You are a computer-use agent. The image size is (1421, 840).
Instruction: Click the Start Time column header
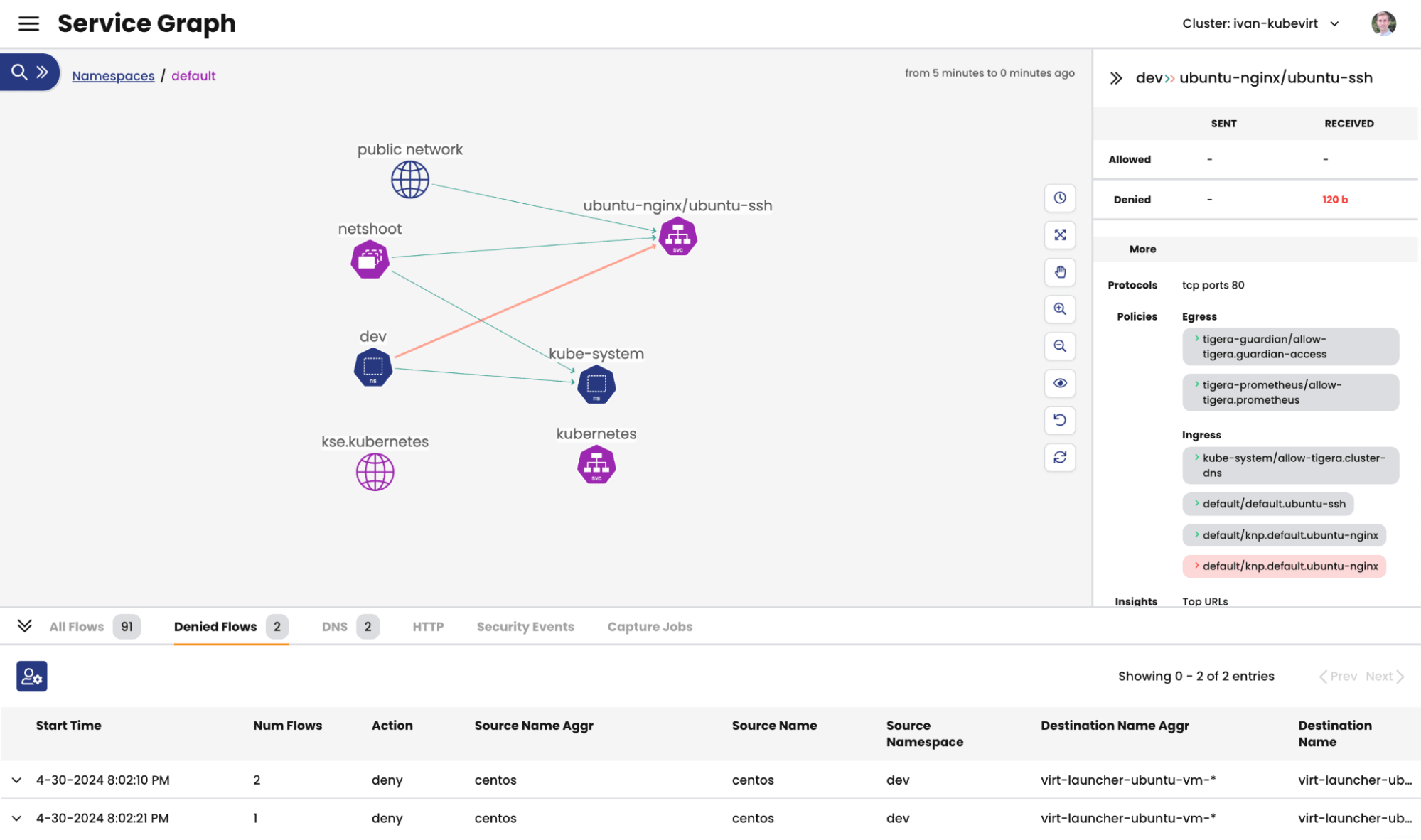(68, 726)
